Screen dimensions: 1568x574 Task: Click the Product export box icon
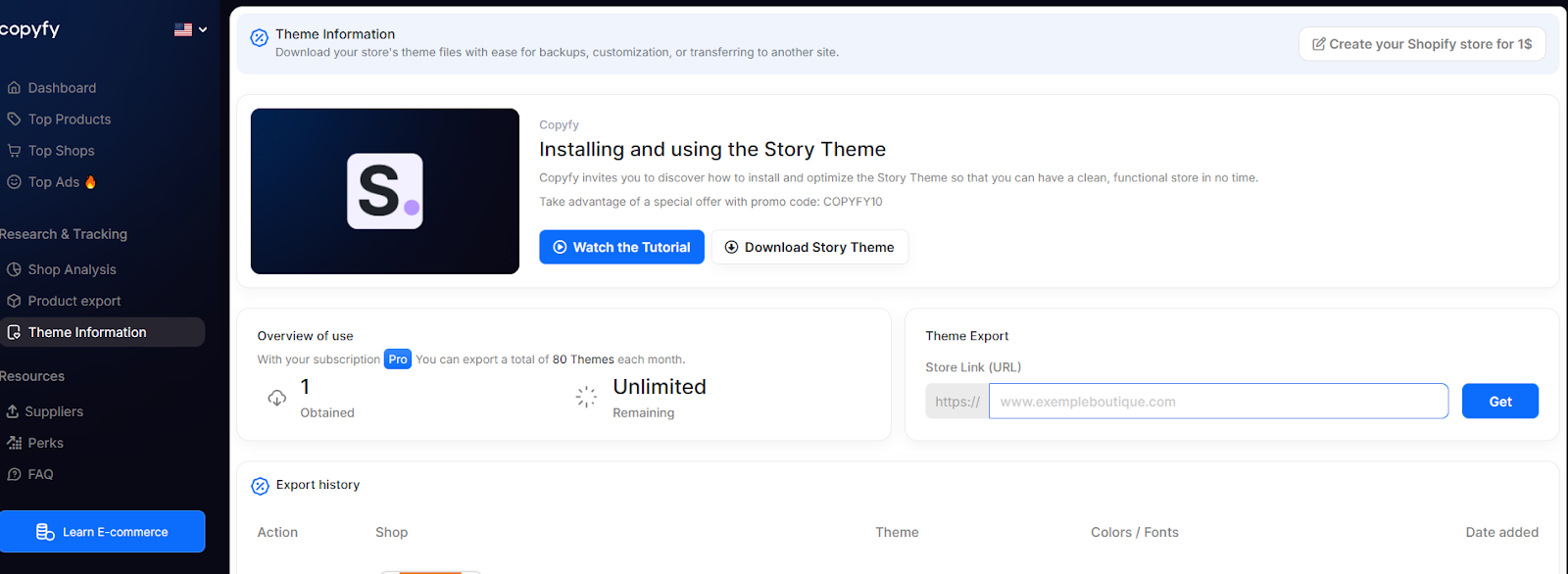coord(14,301)
